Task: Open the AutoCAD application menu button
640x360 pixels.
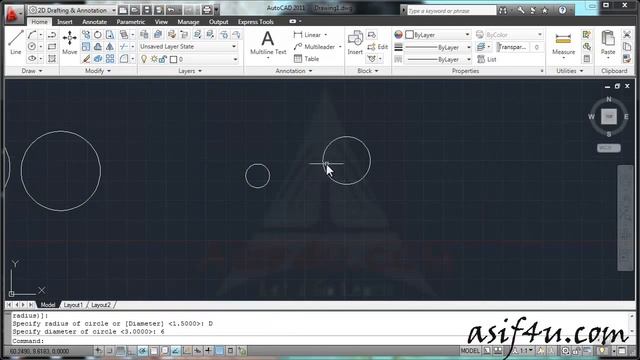Action: coord(13,14)
